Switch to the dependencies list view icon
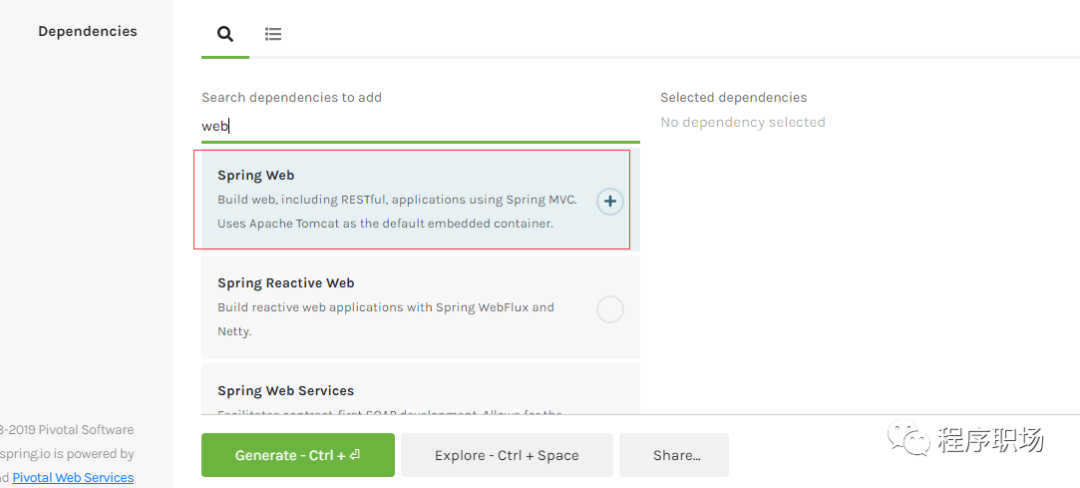 click(x=273, y=33)
